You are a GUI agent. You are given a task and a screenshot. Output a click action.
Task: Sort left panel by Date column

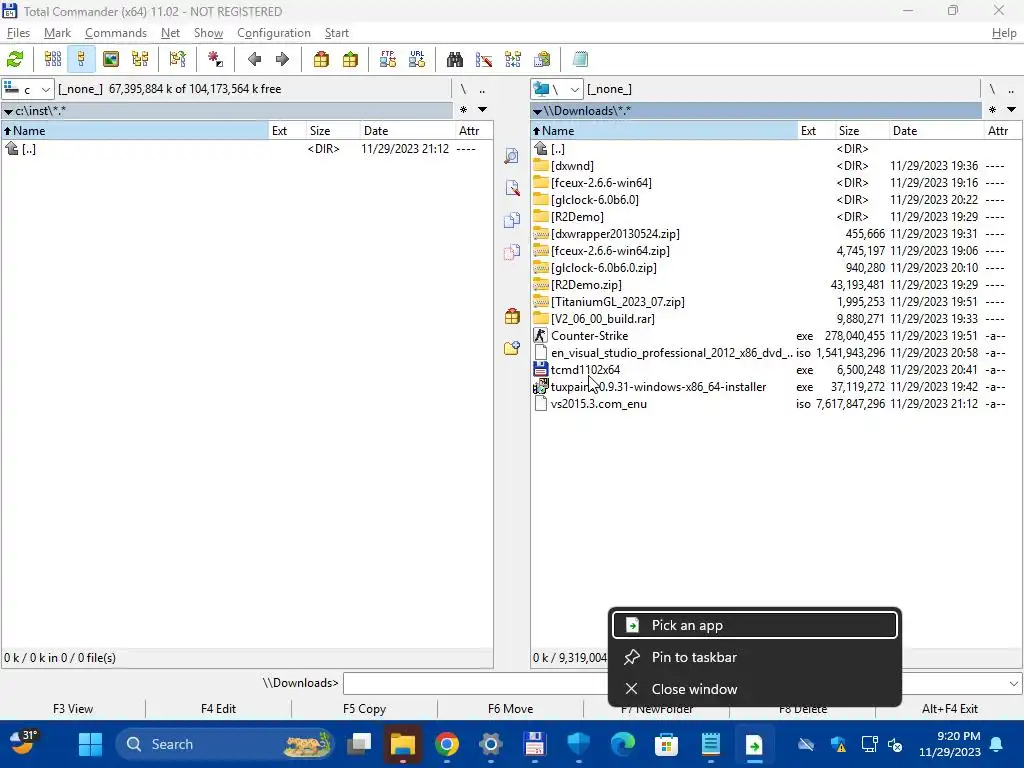pyautogui.click(x=406, y=131)
